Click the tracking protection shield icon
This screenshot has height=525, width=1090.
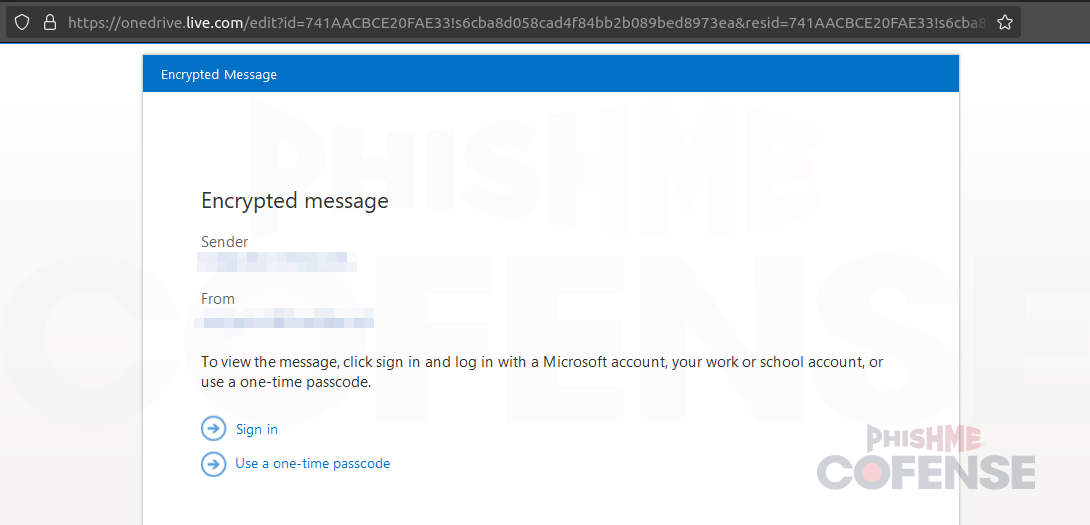[x=23, y=22]
